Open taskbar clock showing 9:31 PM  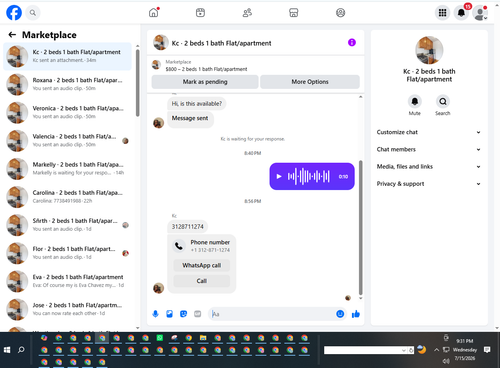click(x=465, y=350)
